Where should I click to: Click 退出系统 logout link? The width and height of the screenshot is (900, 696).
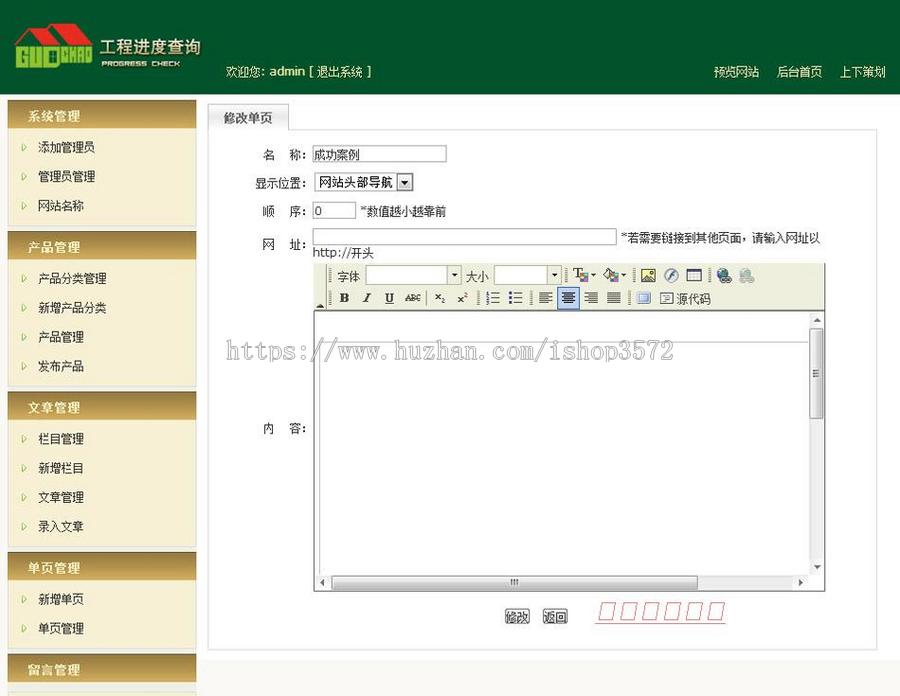pyautogui.click(x=340, y=72)
